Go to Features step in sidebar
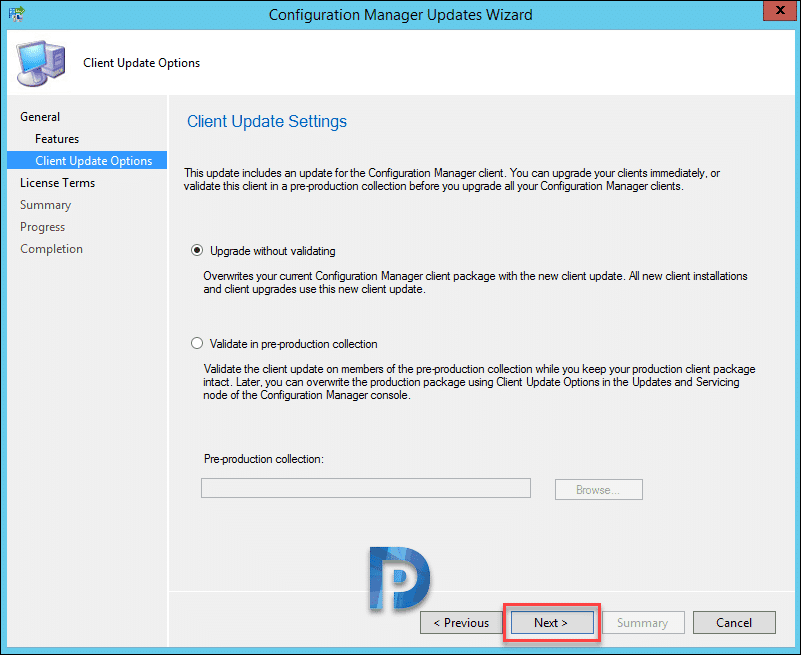 coord(57,138)
